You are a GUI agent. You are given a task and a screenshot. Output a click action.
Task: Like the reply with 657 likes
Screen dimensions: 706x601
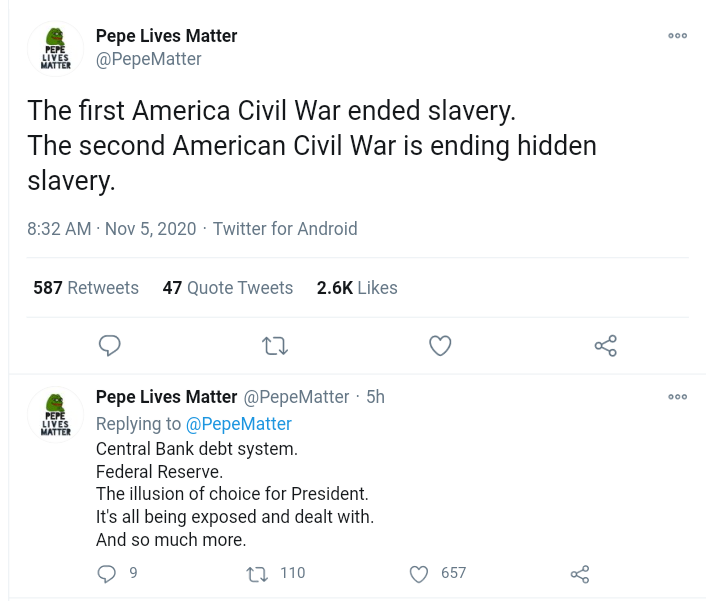click(x=420, y=573)
